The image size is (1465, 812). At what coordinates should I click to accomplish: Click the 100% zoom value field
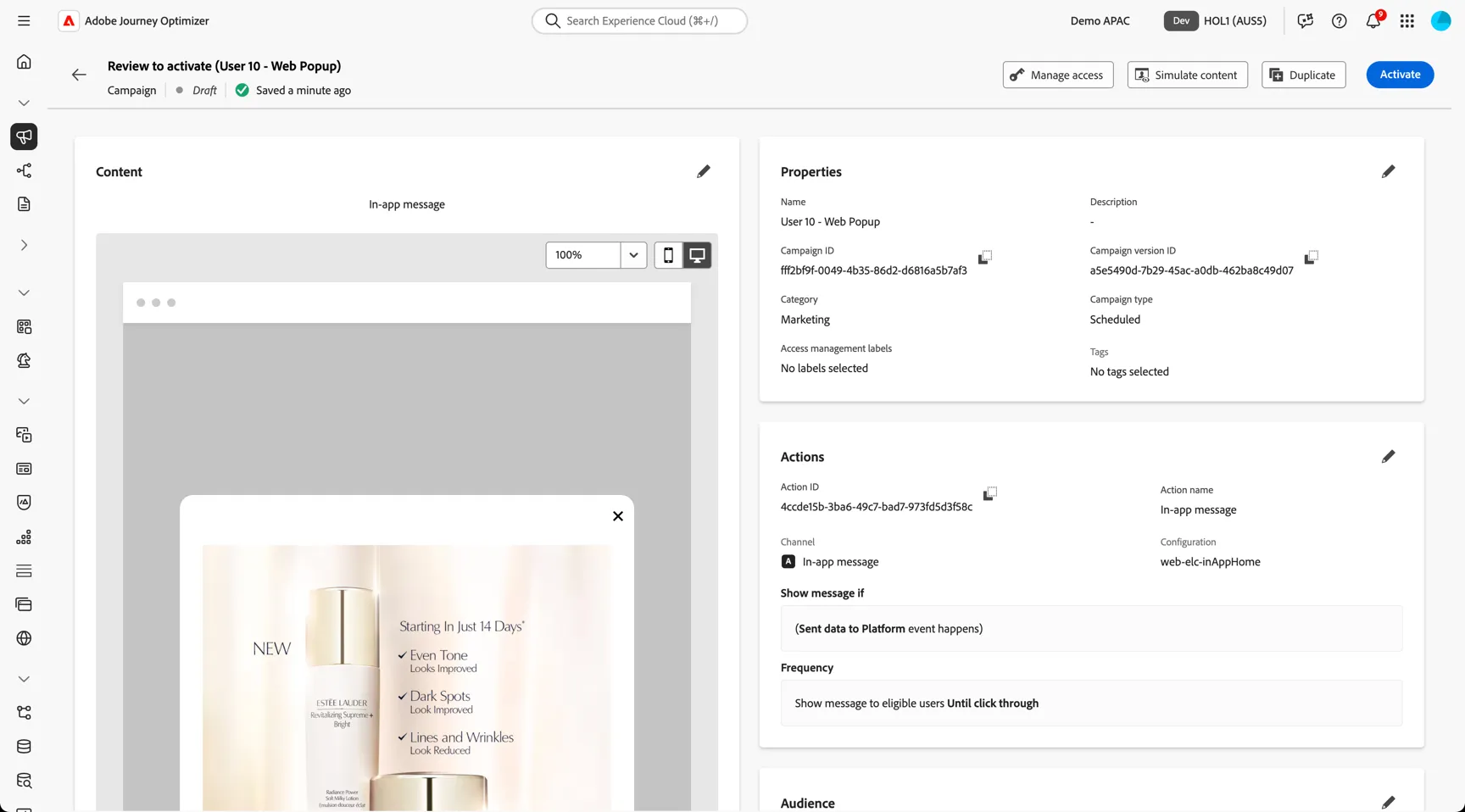click(583, 255)
